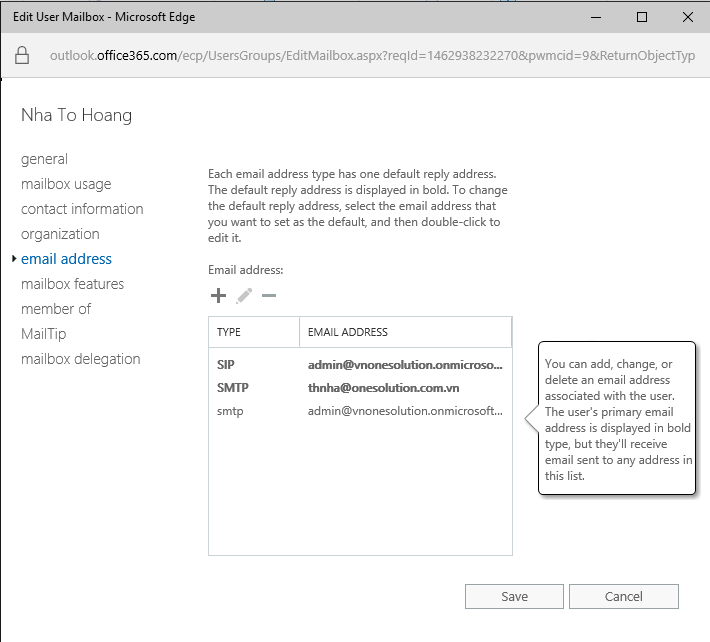The width and height of the screenshot is (710, 642).
Task: Open mailbox features section
Action: tap(72, 284)
